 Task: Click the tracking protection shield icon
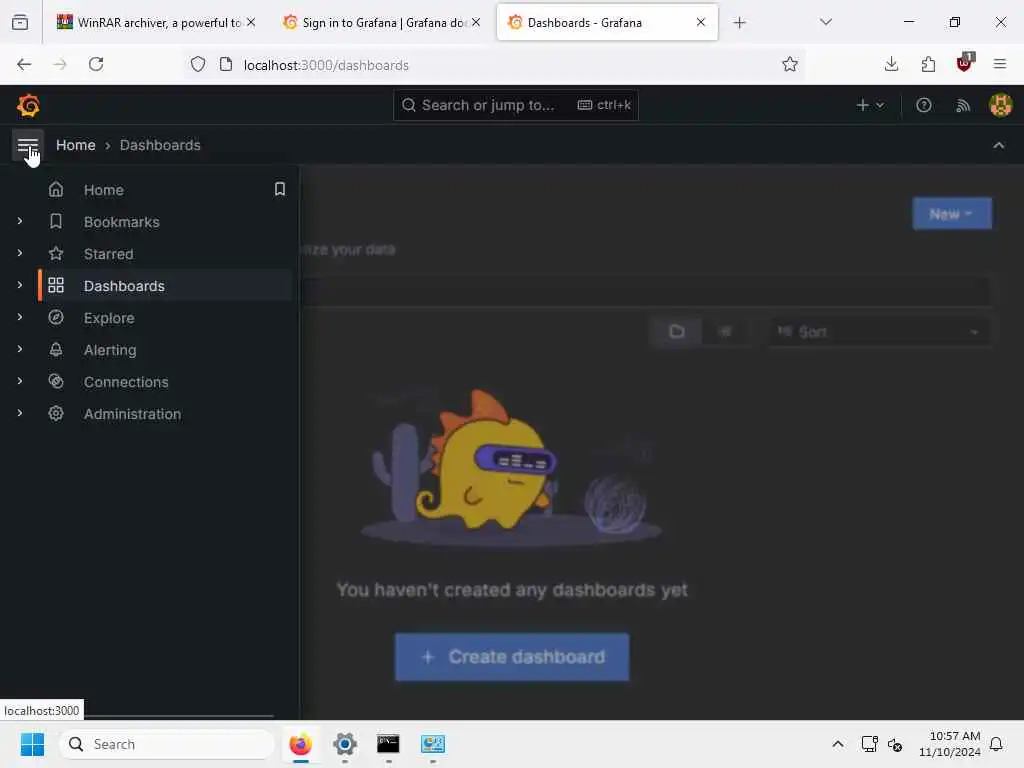(x=198, y=64)
